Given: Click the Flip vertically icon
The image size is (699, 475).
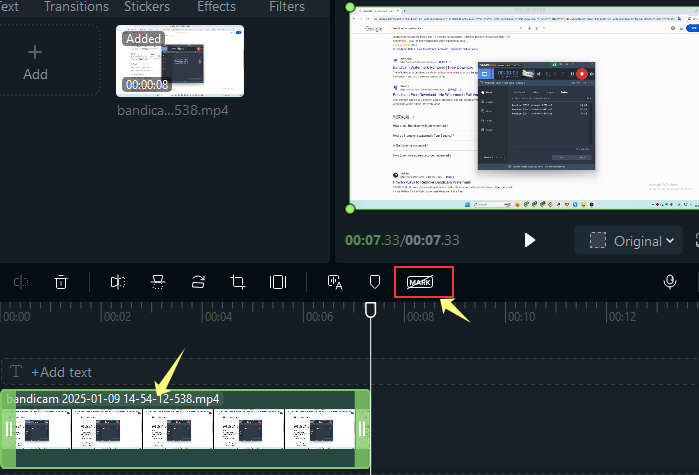Looking at the screenshot, I should coord(157,283).
